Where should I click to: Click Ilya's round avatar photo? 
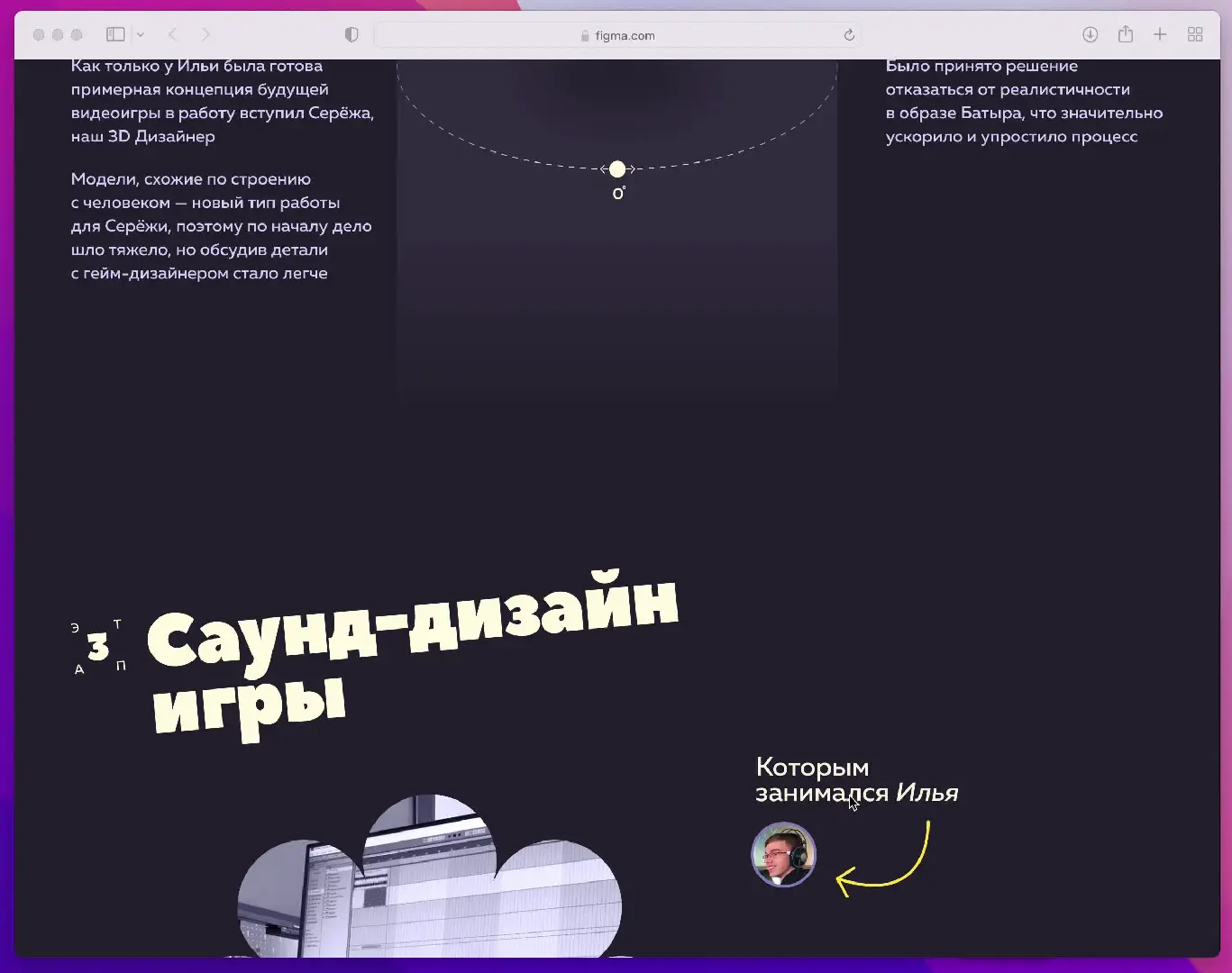click(x=783, y=854)
